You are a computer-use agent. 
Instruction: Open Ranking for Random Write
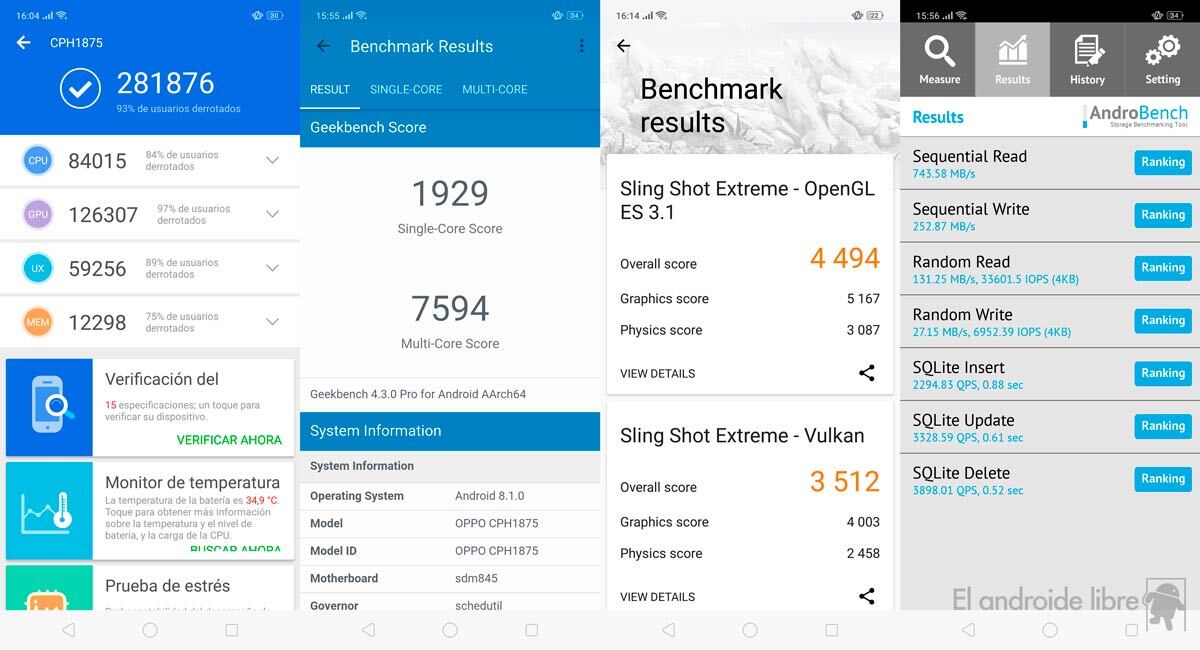coord(1163,321)
